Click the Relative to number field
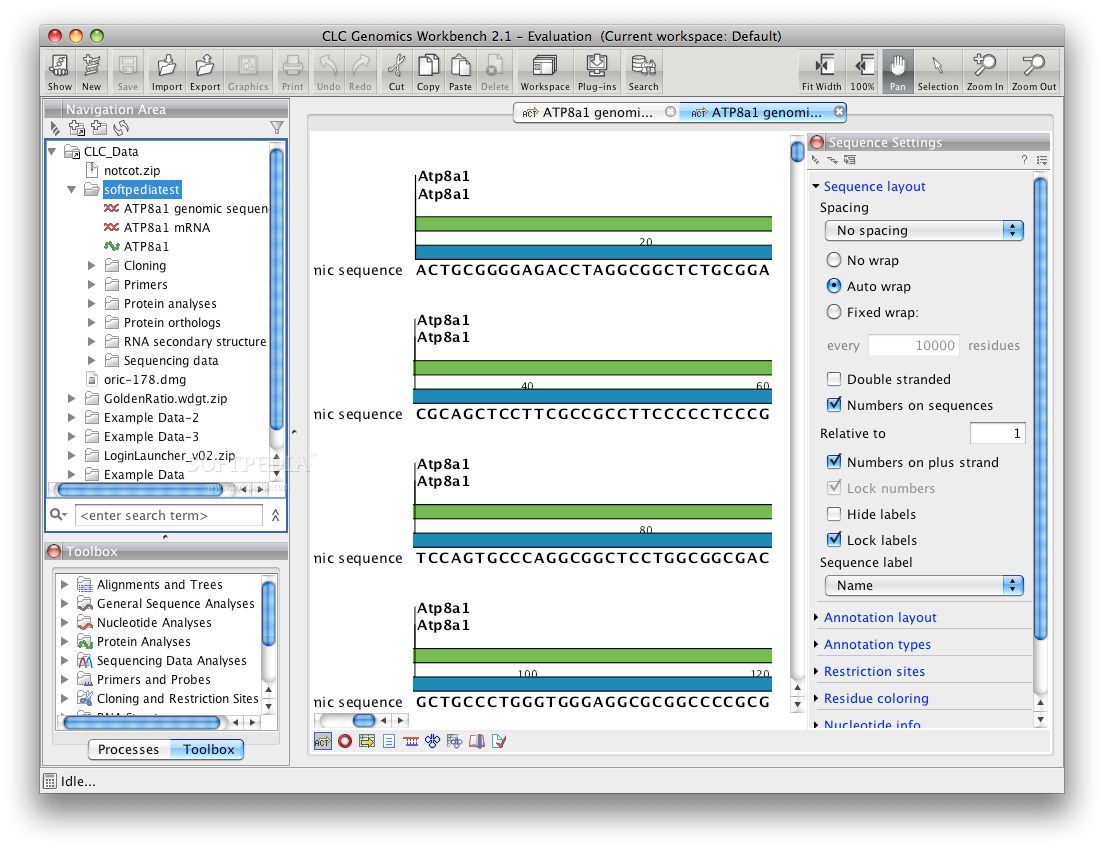Screen dimensions: 1104x848 pyautogui.click(x=997, y=434)
